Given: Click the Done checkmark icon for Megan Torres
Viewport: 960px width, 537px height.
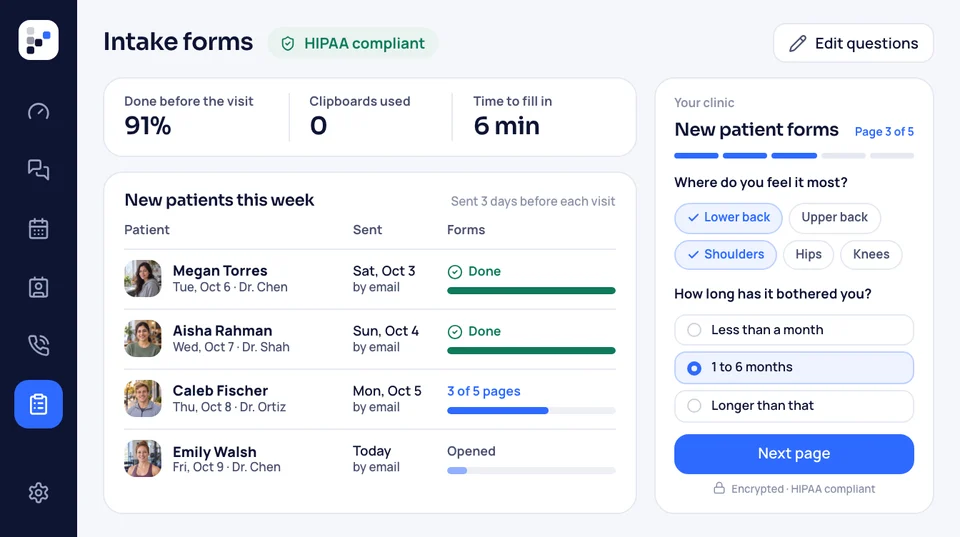Looking at the screenshot, I should (455, 272).
